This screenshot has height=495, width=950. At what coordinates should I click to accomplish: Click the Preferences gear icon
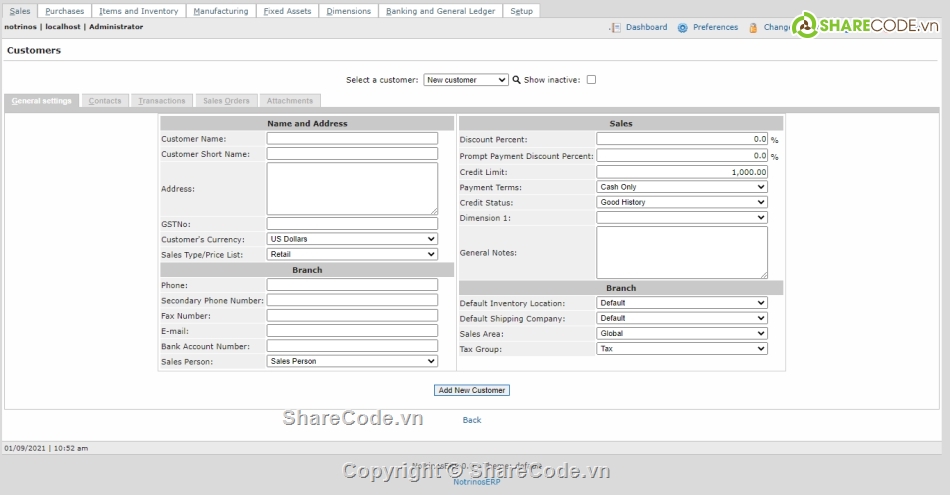tap(682, 27)
